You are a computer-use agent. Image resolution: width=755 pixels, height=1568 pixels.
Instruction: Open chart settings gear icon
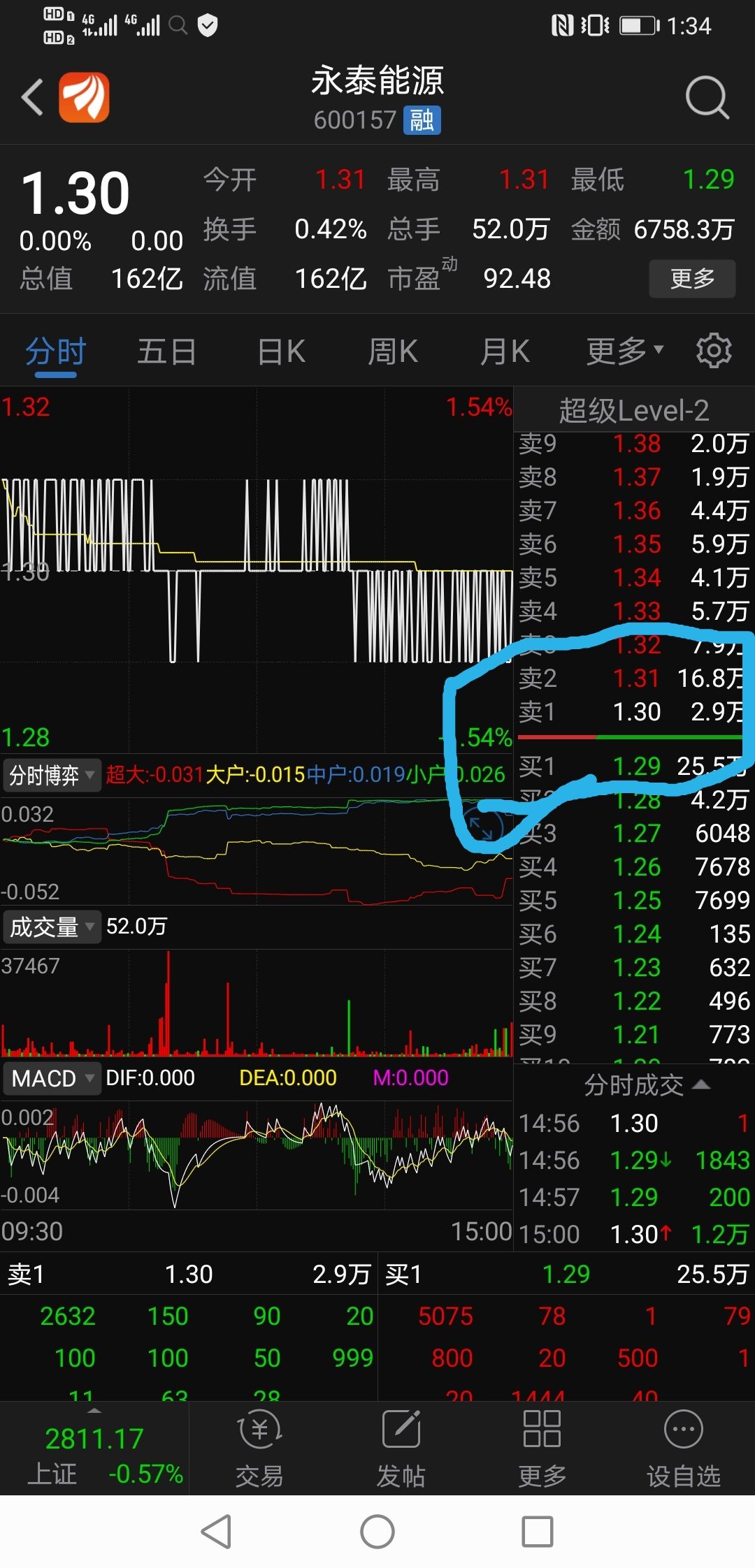click(714, 351)
